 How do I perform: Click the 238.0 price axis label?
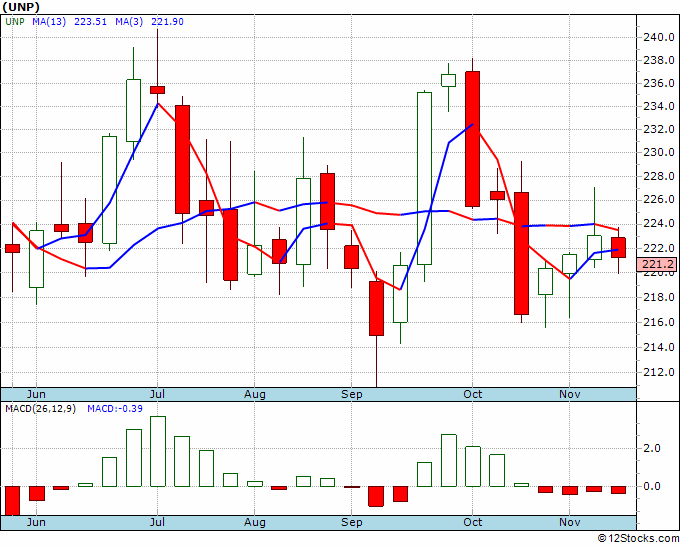pyautogui.click(x=658, y=60)
